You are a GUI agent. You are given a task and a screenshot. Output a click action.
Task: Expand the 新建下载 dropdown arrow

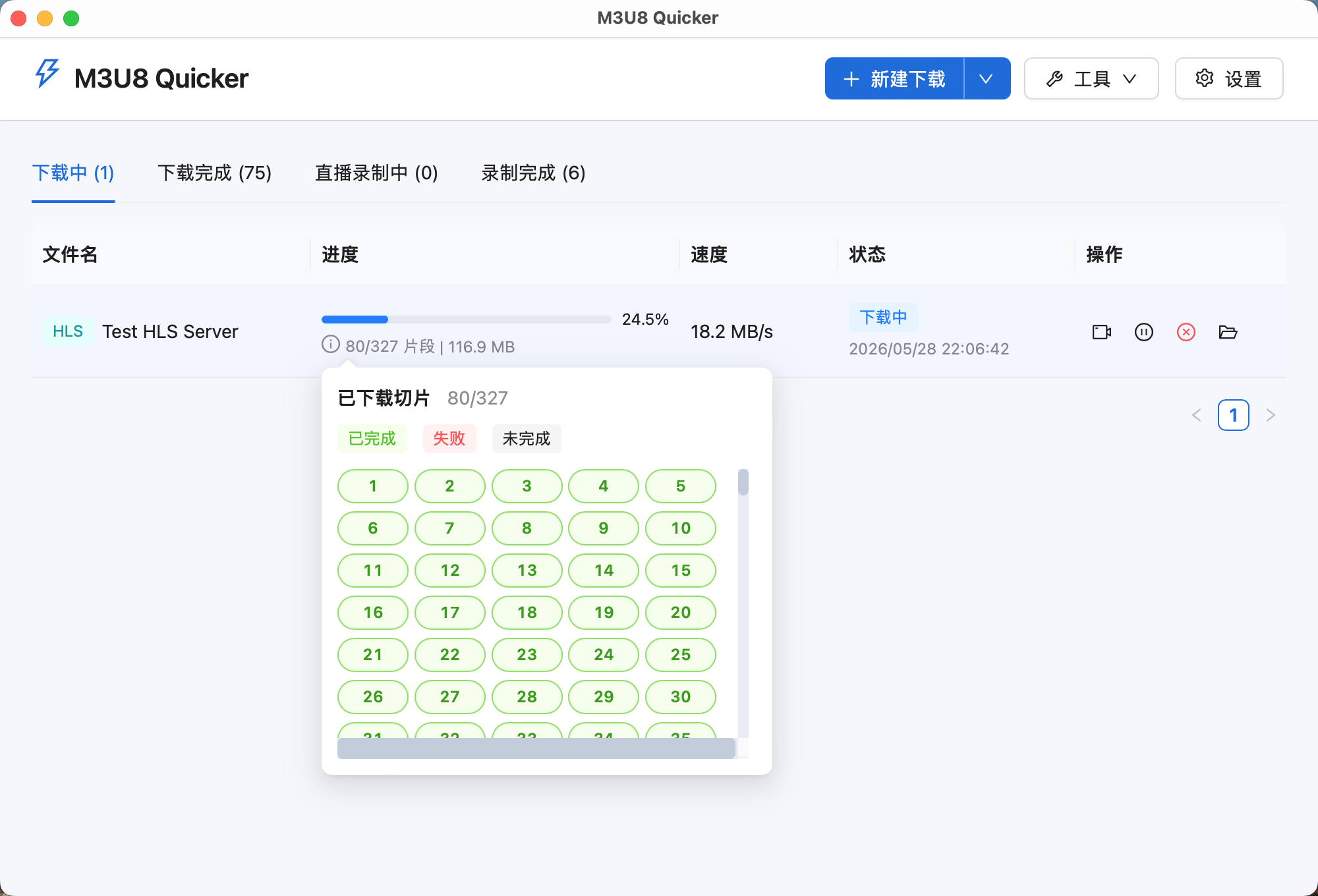click(987, 78)
